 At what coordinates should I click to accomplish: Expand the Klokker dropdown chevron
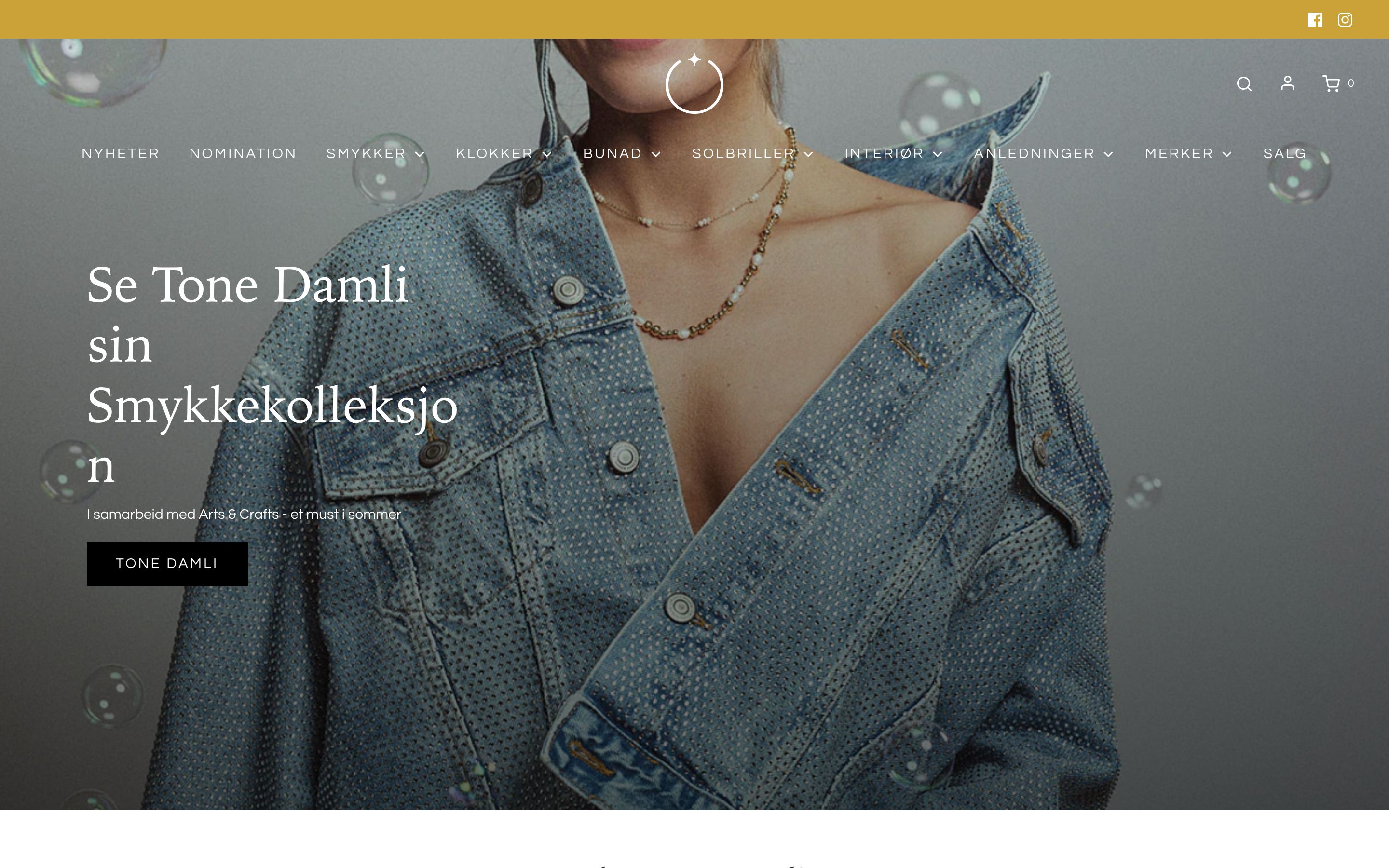pos(547,154)
